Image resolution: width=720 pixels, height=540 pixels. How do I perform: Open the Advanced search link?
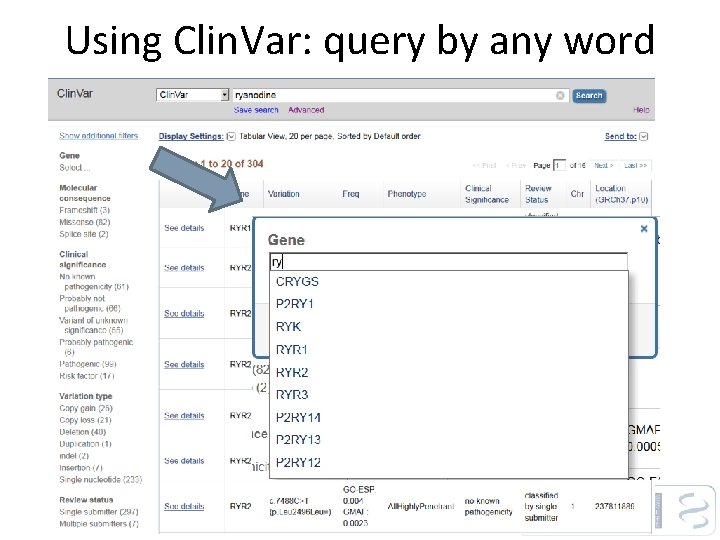click(306, 110)
